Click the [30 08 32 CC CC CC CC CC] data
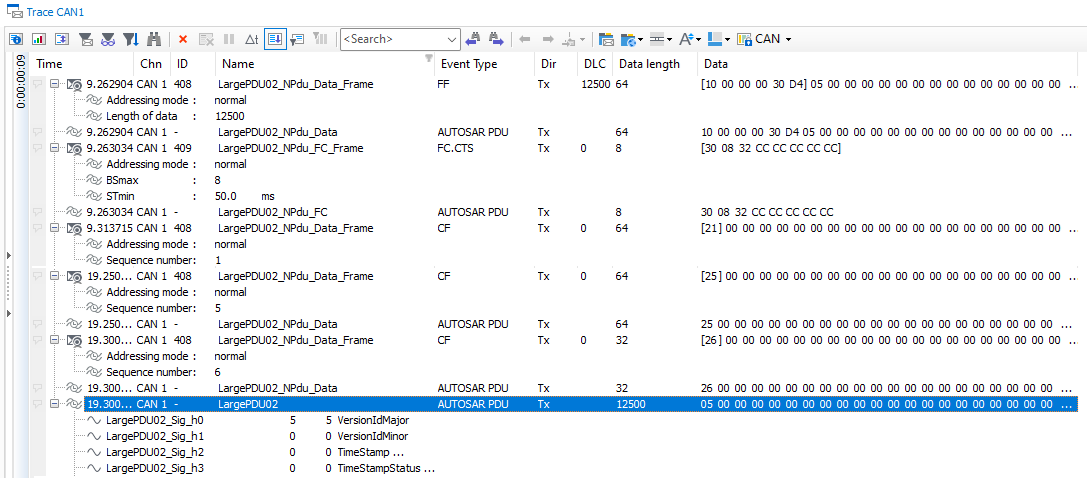The width and height of the screenshot is (1087, 481). coord(771,148)
